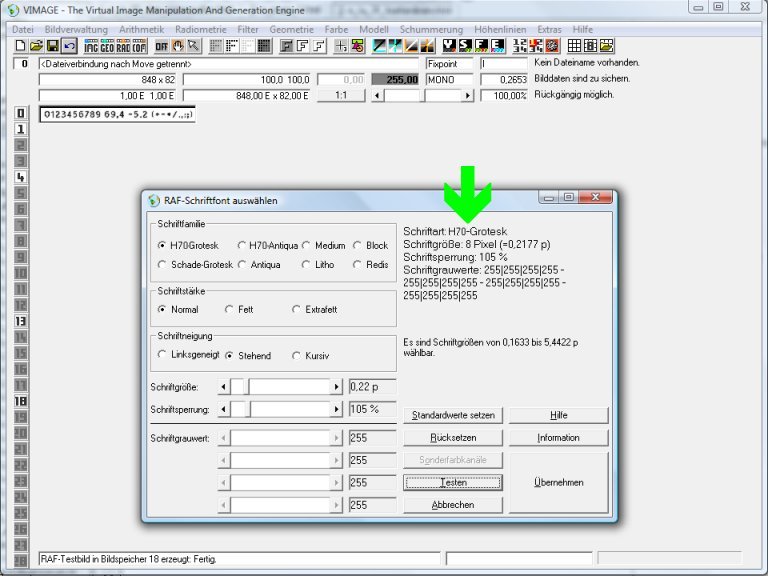Select the hand tool icon
The image size is (768, 576).
point(177,46)
